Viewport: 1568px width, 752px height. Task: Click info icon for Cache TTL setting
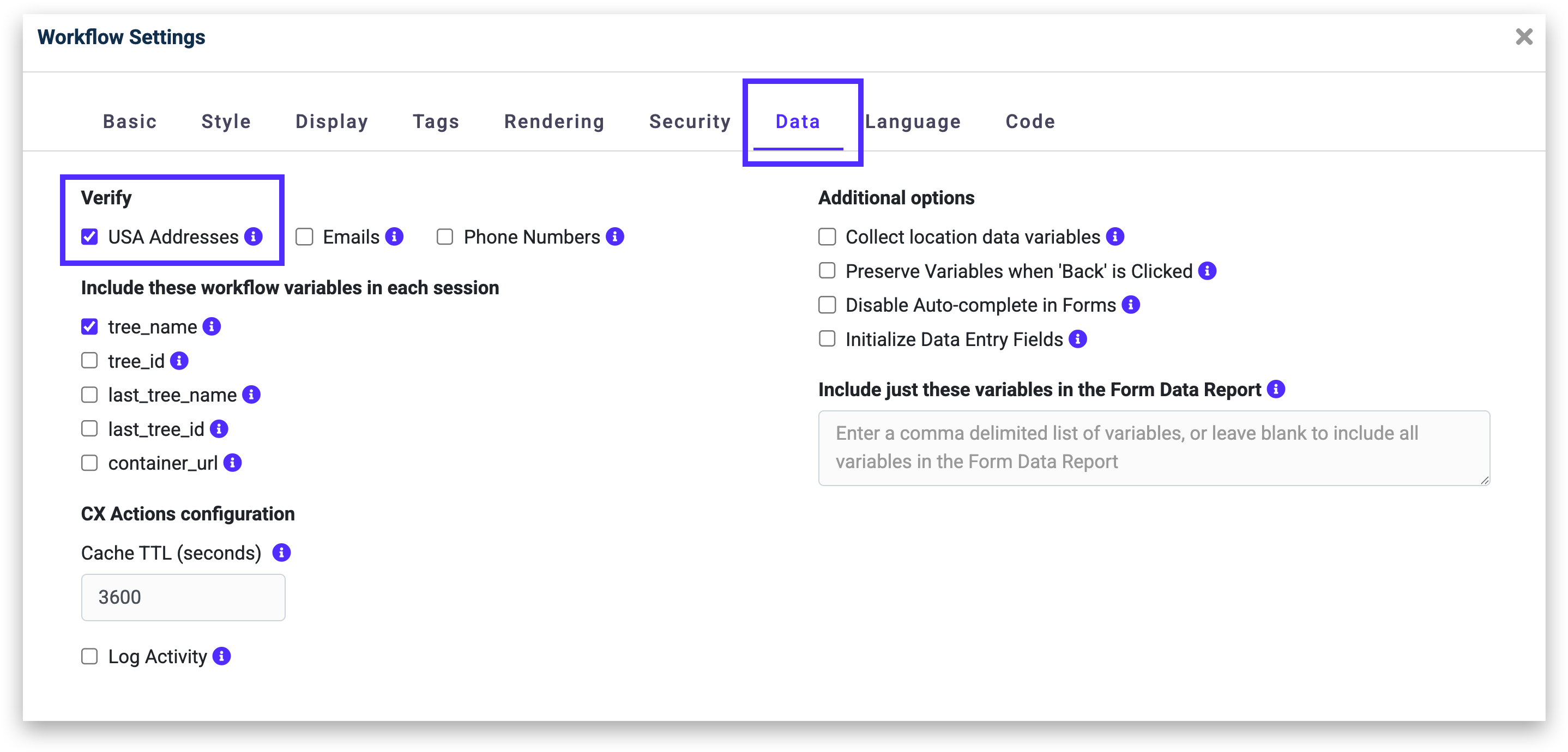point(281,553)
